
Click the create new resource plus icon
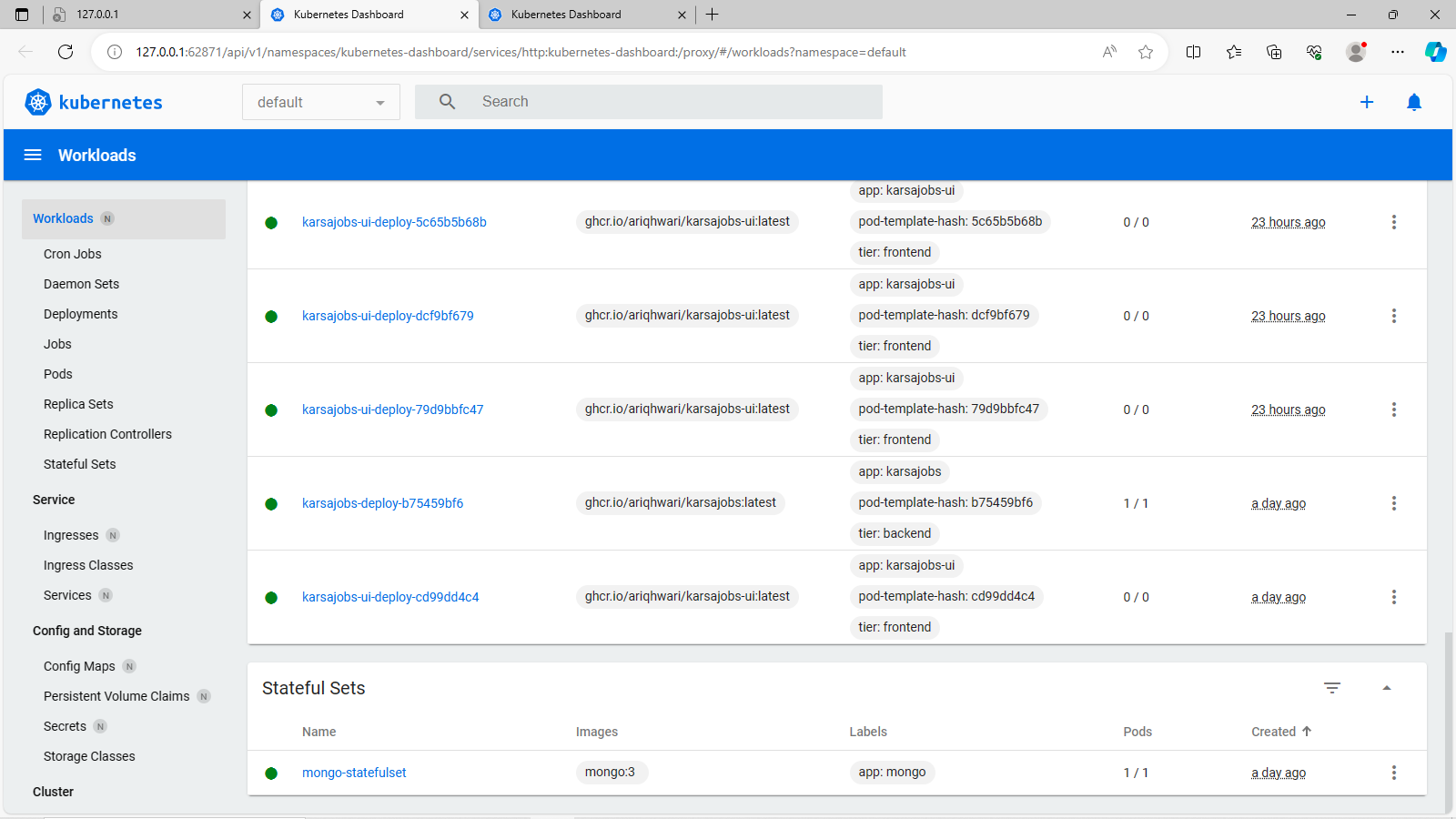1366,102
